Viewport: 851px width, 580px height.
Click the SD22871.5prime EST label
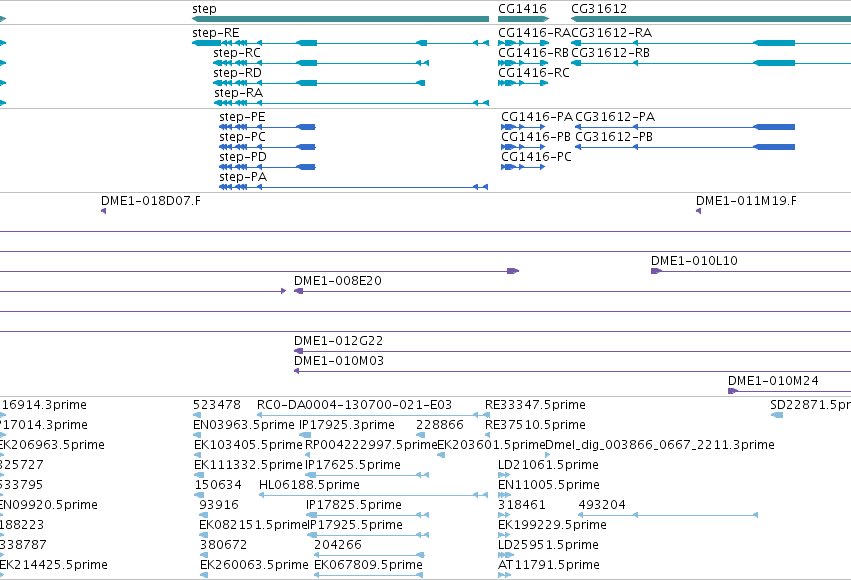click(810, 405)
